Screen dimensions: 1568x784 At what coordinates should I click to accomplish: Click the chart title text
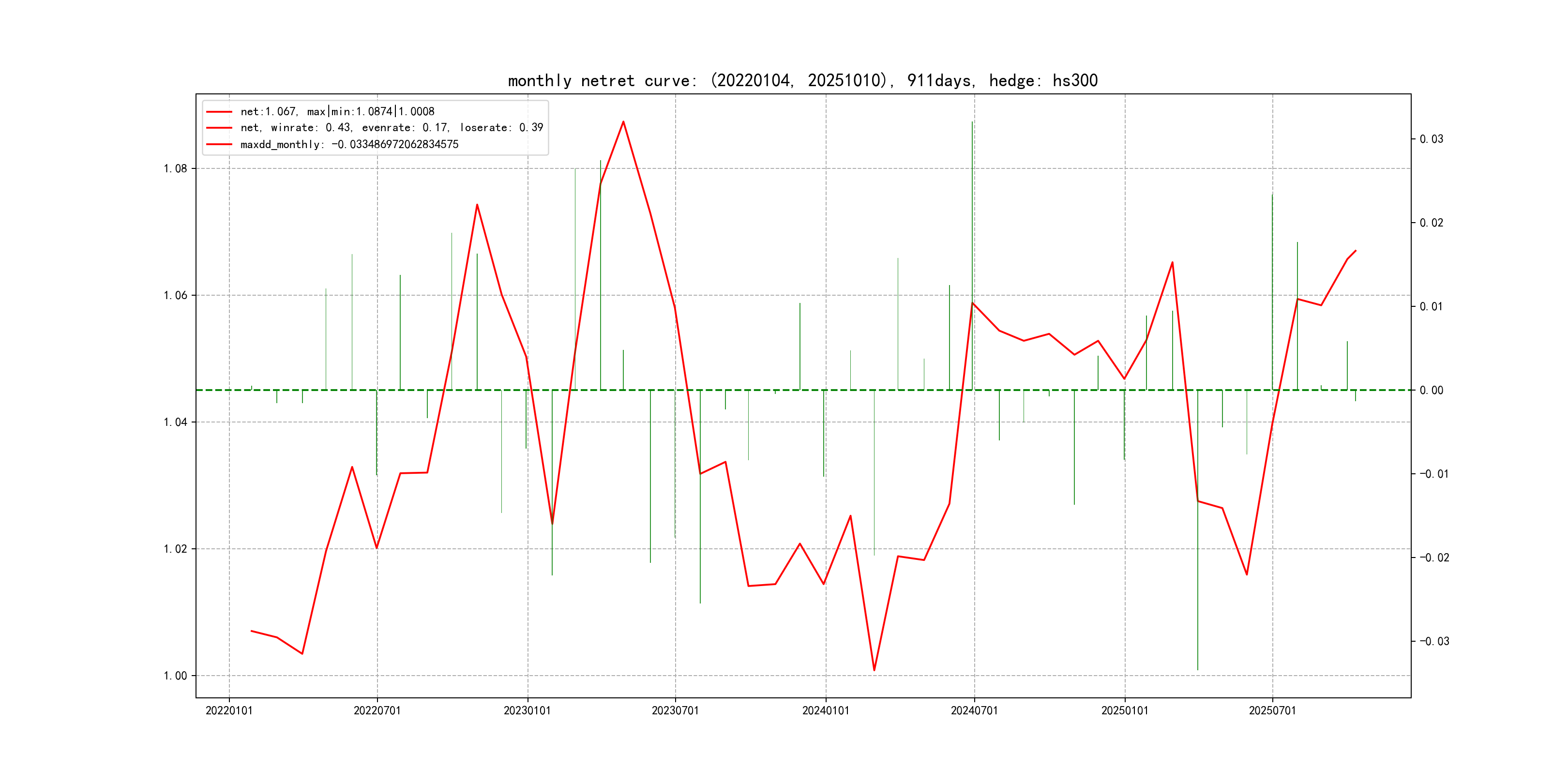coord(802,80)
